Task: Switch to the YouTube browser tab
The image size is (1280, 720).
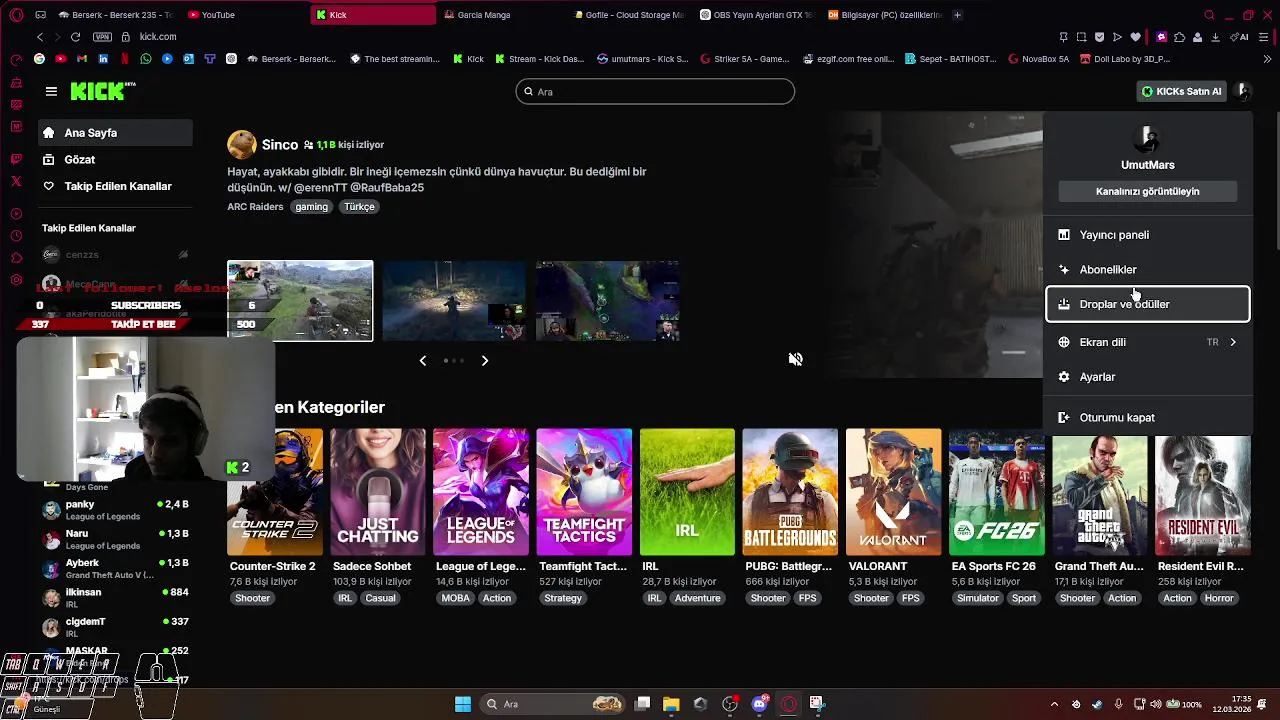Action: click(x=245, y=15)
